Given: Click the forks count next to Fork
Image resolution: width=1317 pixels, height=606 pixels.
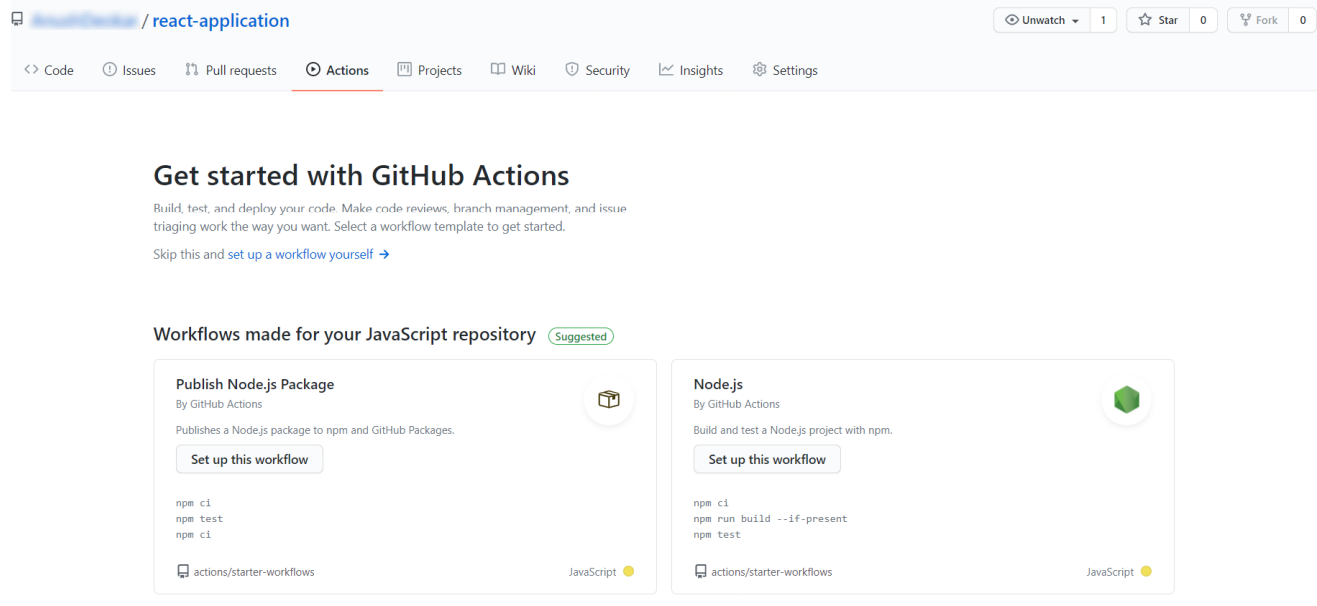Looking at the screenshot, I should 1303,20.
